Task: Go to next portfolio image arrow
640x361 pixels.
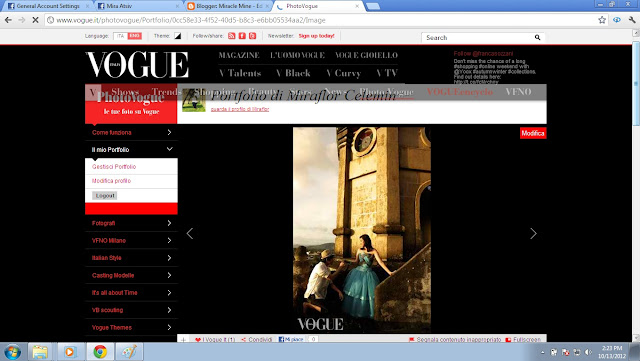Action: coord(533,234)
